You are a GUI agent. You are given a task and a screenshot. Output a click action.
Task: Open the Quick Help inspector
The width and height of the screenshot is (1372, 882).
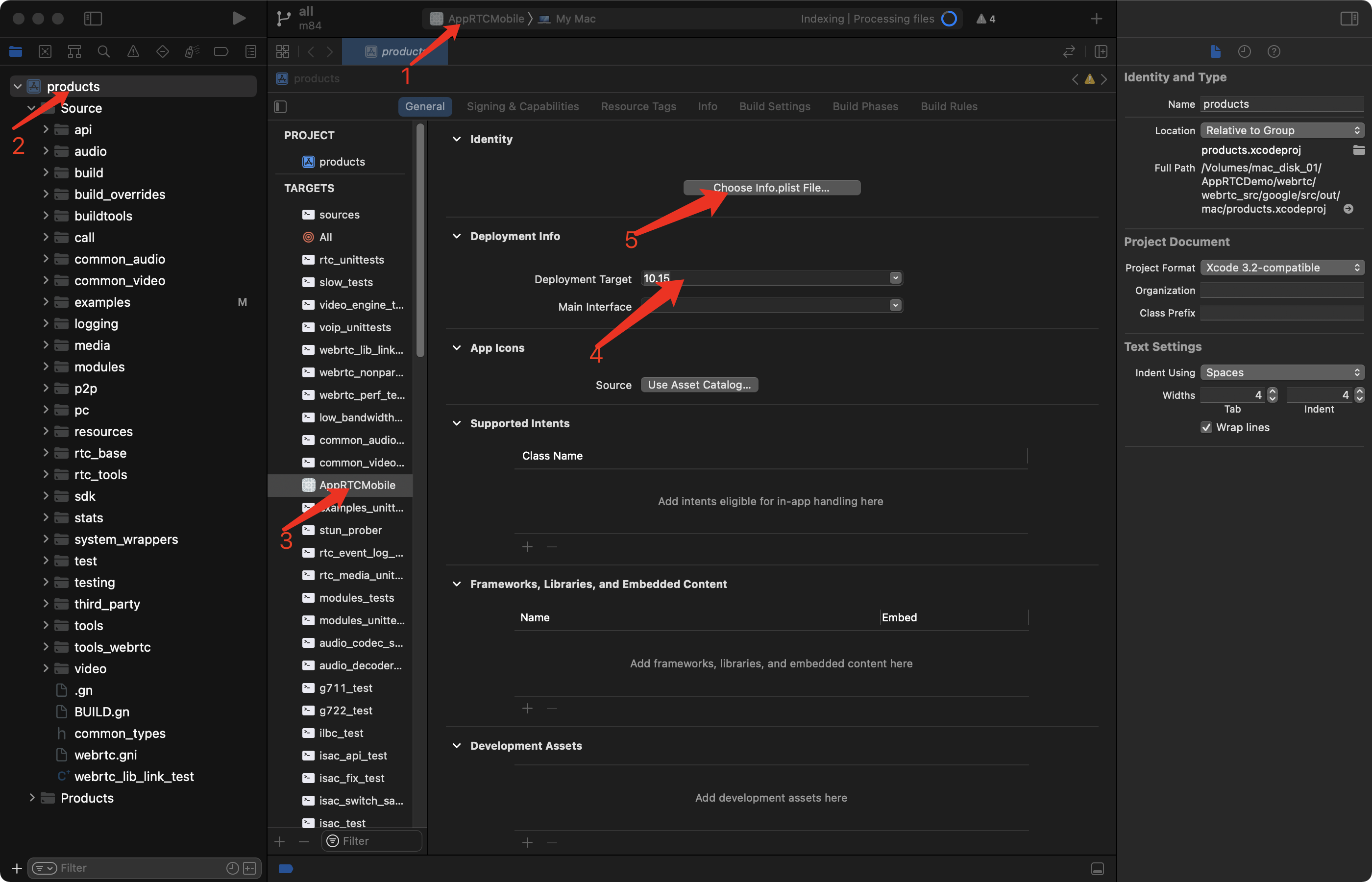point(1274,51)
